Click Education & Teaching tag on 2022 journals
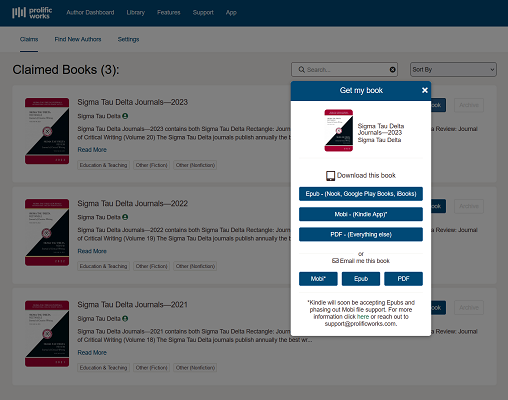The width and height of the screenshot is (508, 400). click(103, 266)
